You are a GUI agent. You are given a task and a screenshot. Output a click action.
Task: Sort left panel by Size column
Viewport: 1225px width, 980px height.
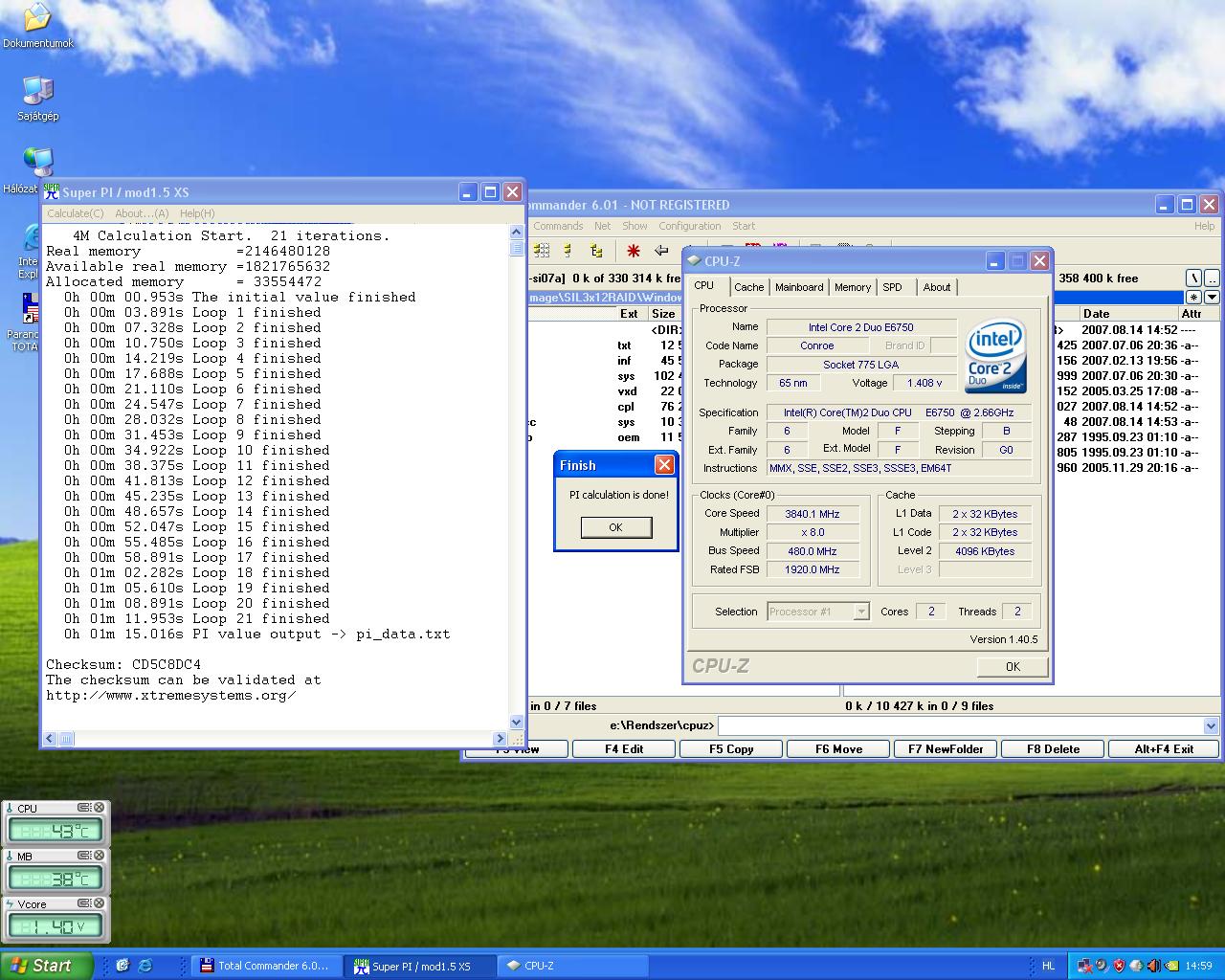tap(664, 314)
